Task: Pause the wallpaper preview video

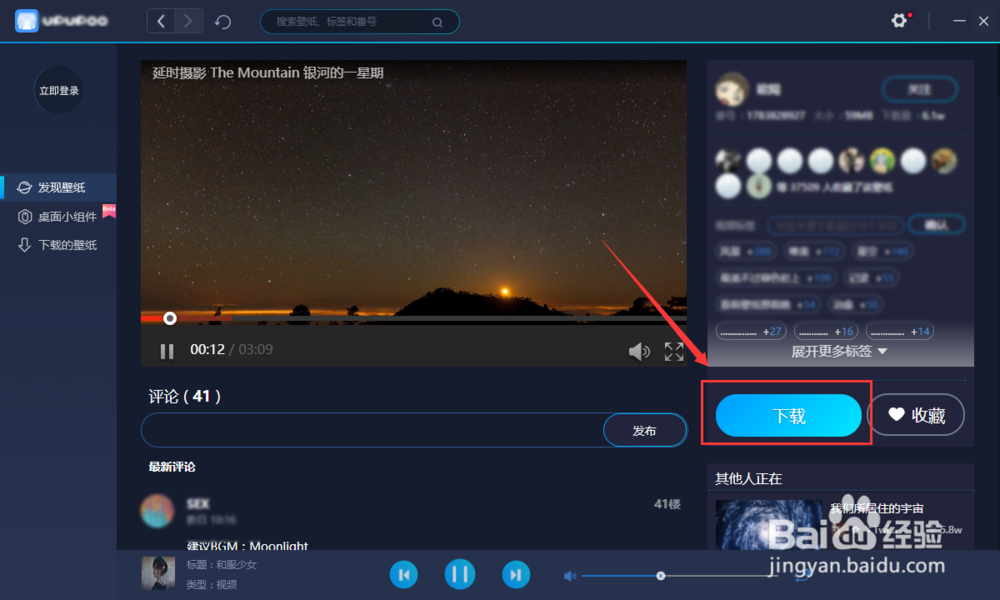Action: coord(167,351)
